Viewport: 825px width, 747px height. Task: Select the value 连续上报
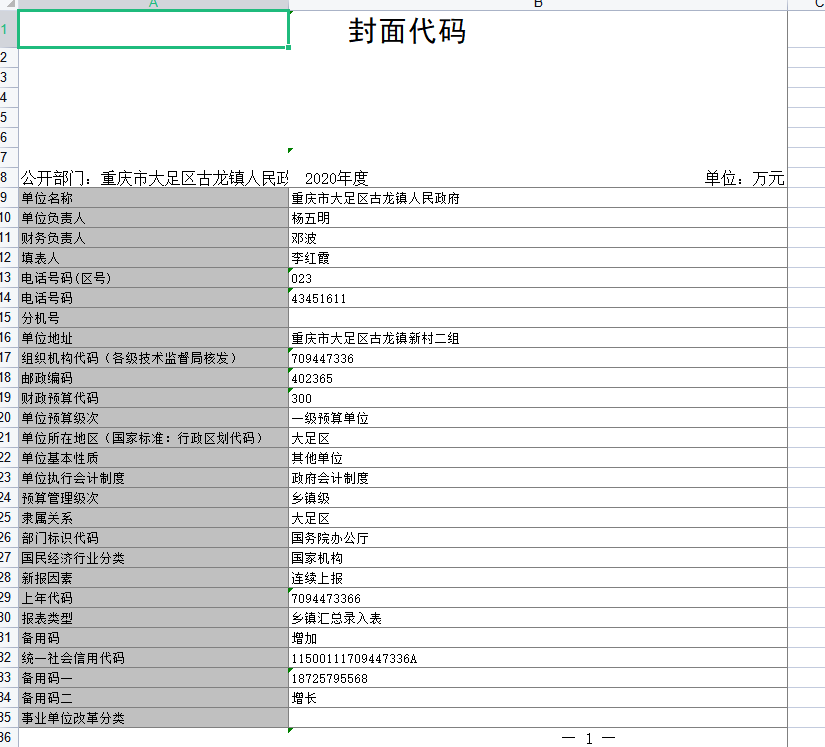(x=538, y=578)
